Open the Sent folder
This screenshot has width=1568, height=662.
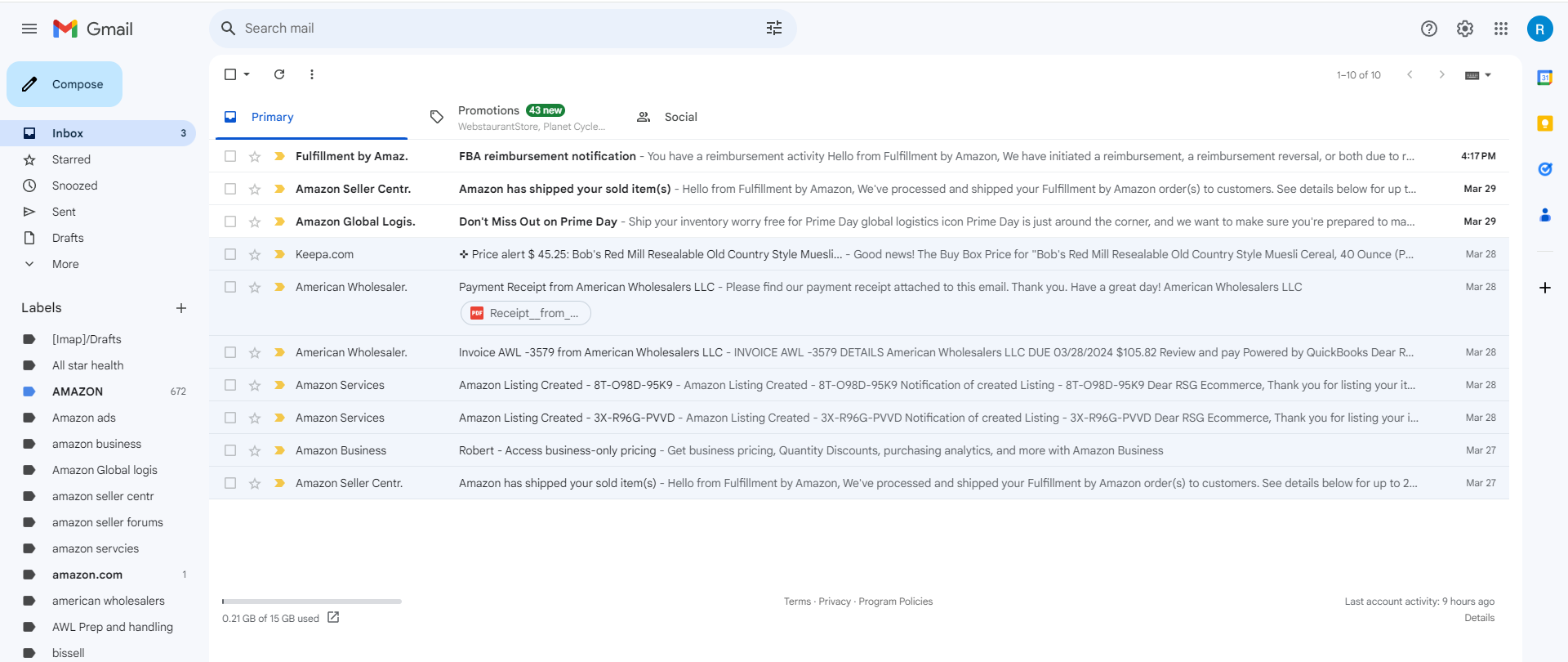click(98, 212)
